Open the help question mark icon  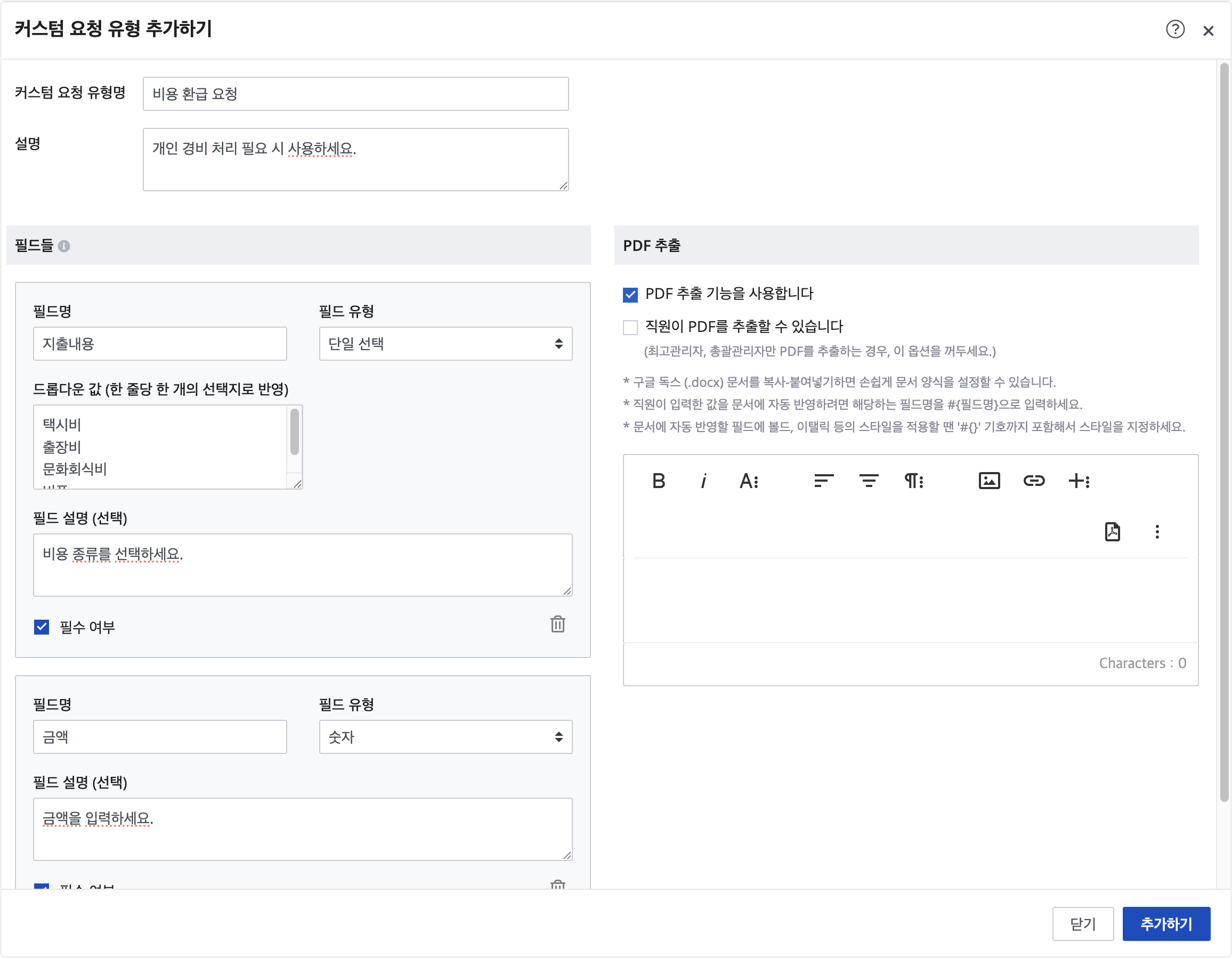pyautogui.click(x=1175, y=29)
